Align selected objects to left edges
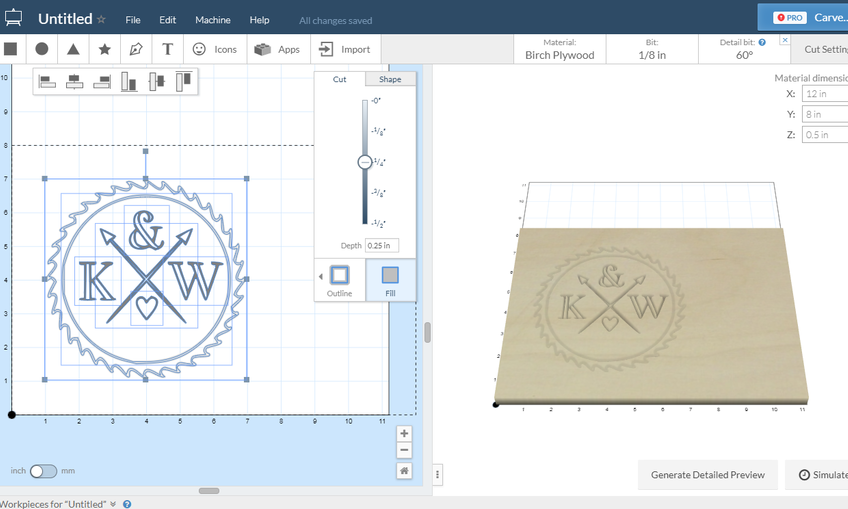This screenshot has height=509, width=848. [47, 82]
